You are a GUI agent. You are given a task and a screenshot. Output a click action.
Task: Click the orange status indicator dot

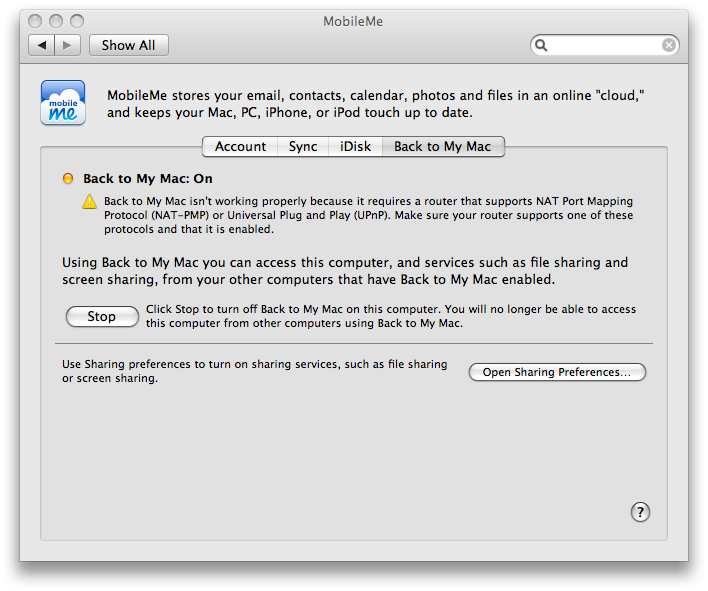click(x=68, y=178)
